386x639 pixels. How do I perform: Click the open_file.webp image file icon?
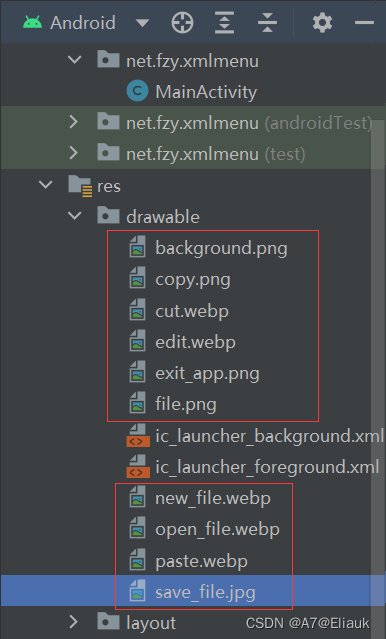(137, 527)
